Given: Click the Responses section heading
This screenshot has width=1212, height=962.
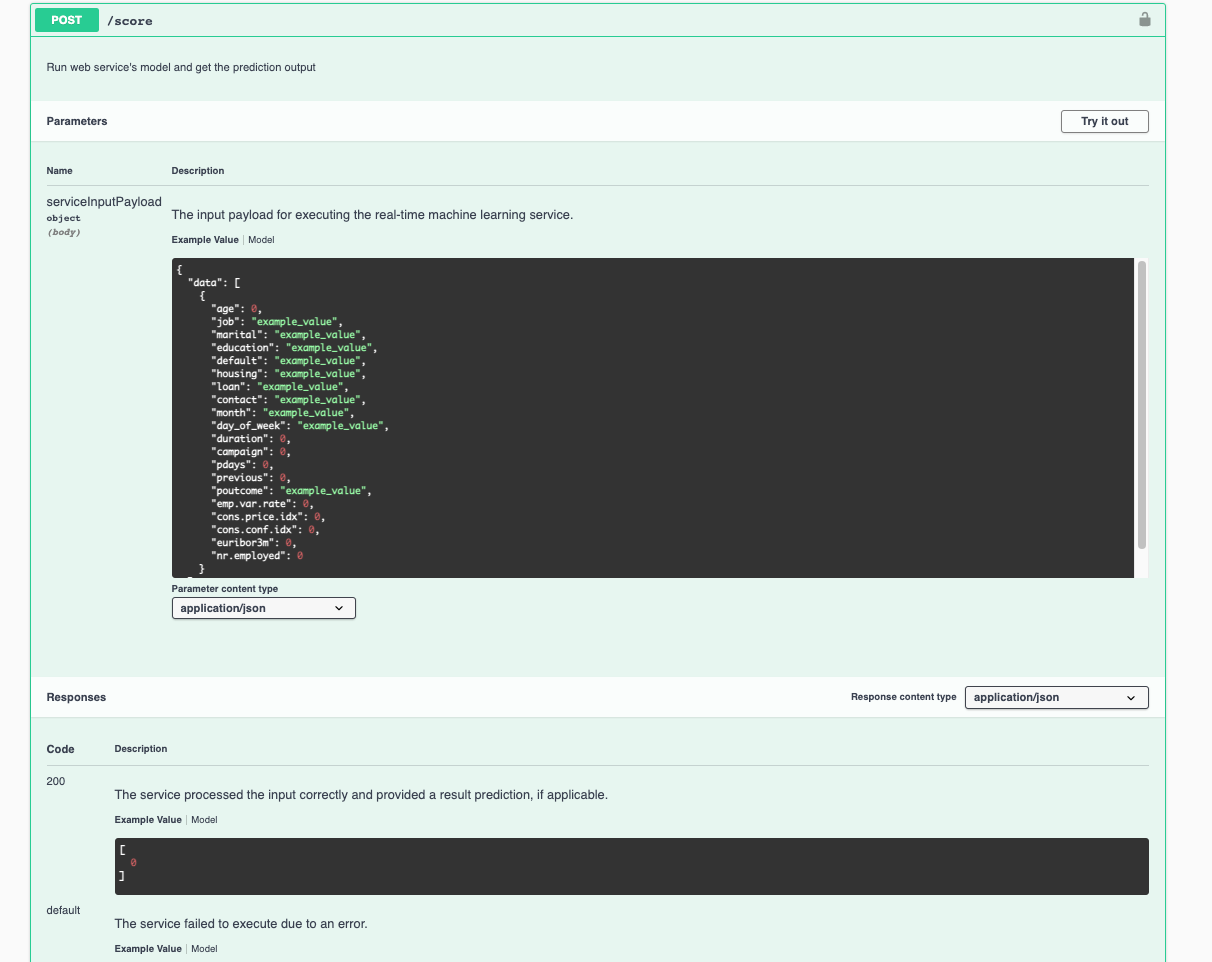Looking at the screenshot, I should point(76,697).
